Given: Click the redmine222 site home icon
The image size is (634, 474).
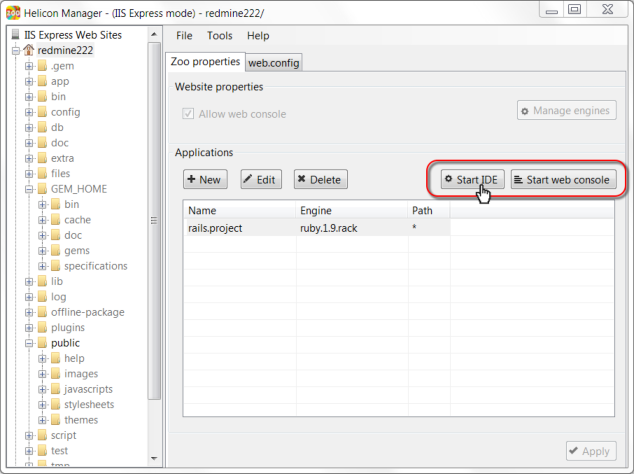Looking at the screenshot, I should click(28, 50).
